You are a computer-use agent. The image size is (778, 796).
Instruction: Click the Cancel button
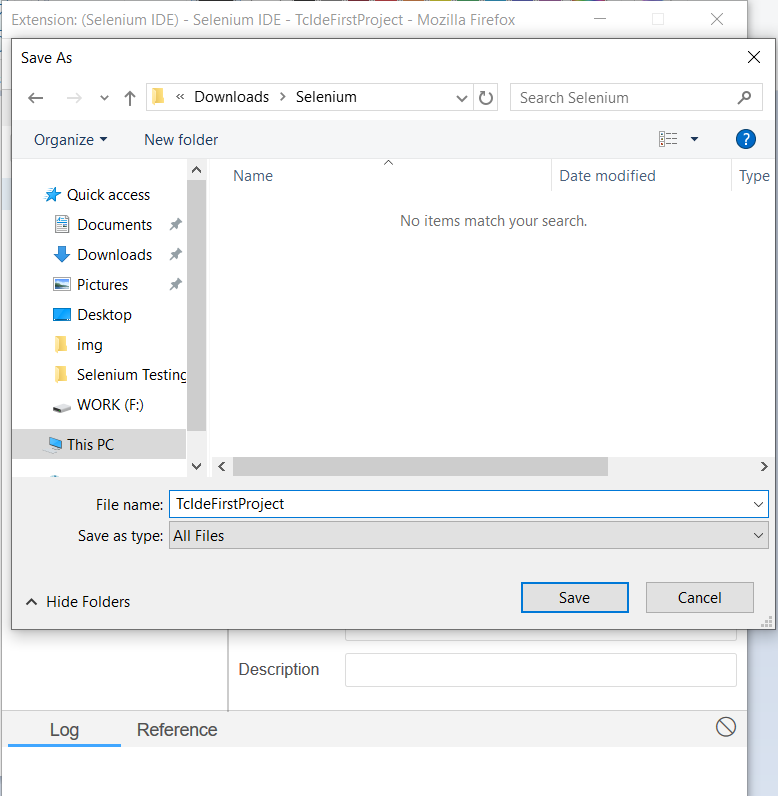tap(699, 598)
